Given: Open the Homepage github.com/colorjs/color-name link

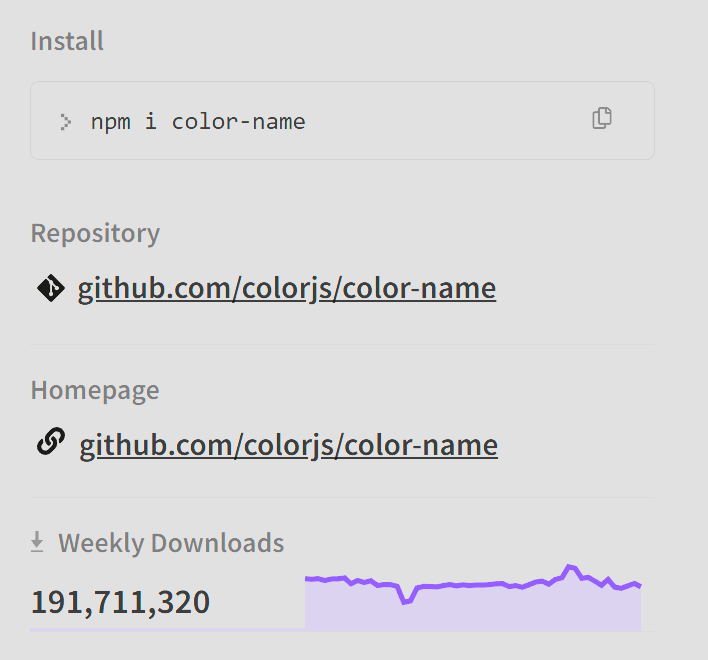Looking at the screenshot, I should 288,444.
